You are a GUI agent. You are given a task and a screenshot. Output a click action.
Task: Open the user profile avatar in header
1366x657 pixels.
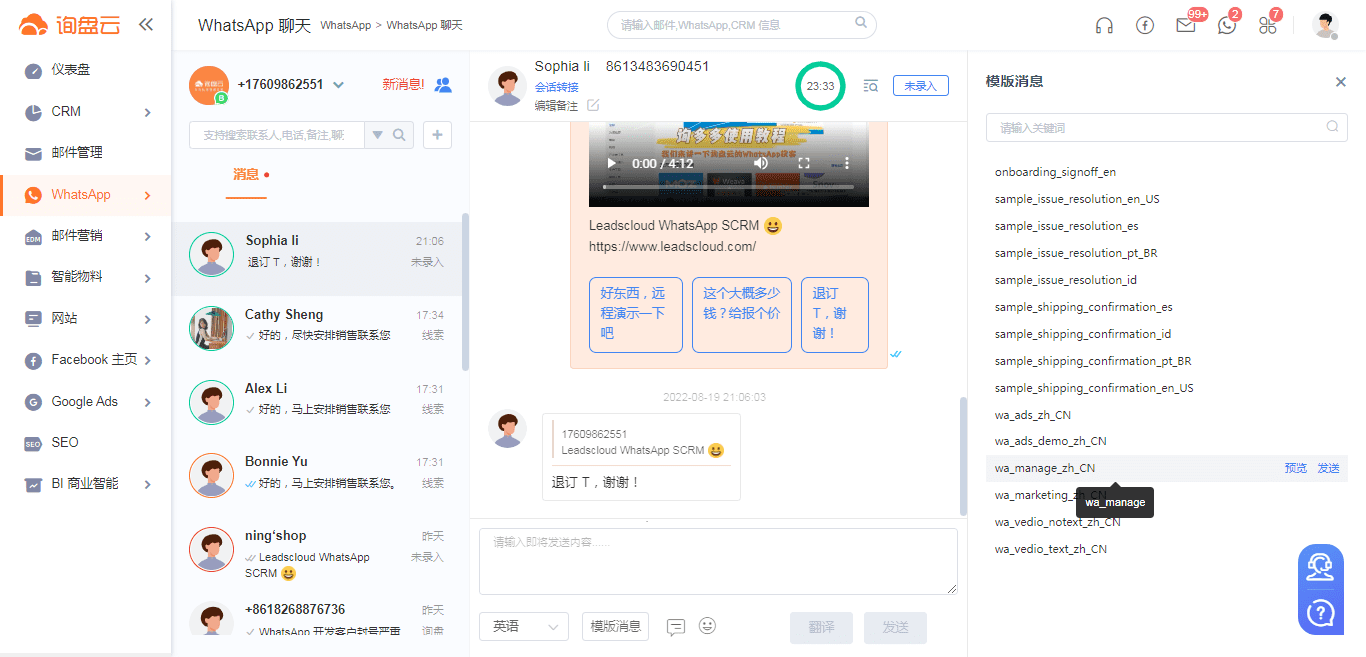pyautogui.click(x=1326, y=25)
